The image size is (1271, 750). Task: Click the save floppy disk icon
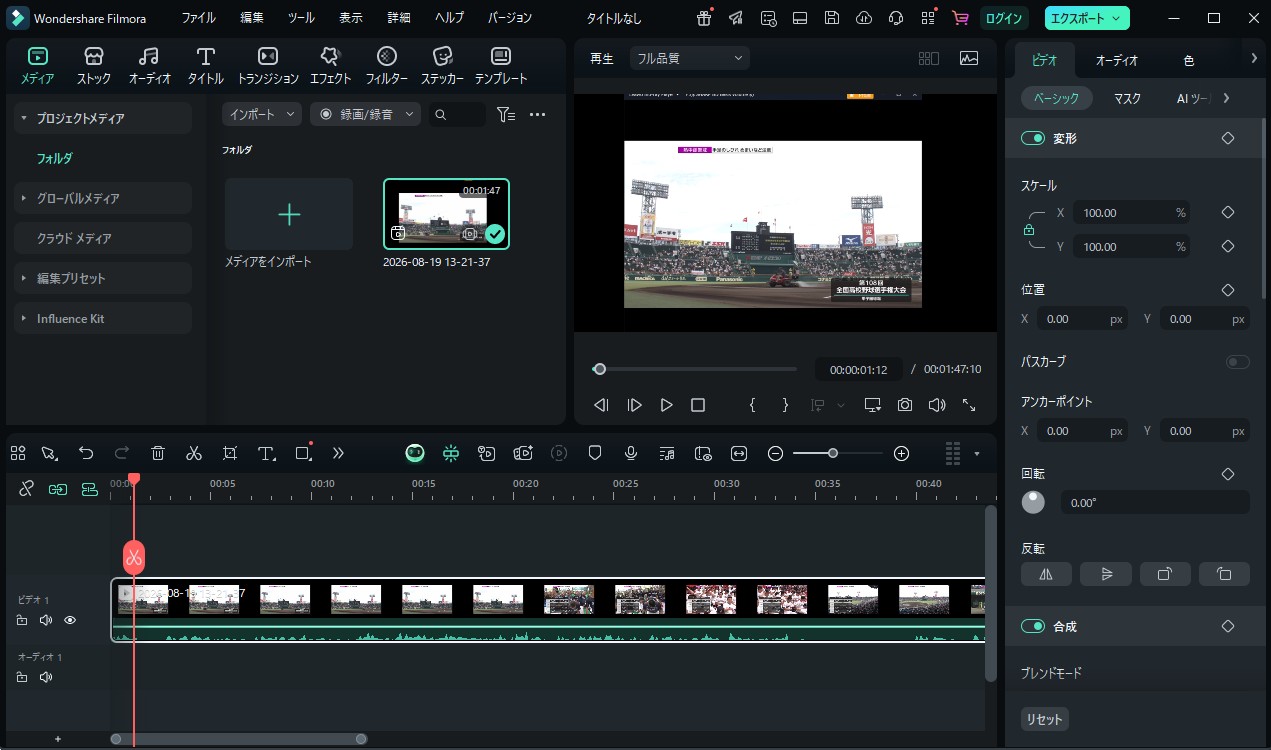(x=832, y=18)
